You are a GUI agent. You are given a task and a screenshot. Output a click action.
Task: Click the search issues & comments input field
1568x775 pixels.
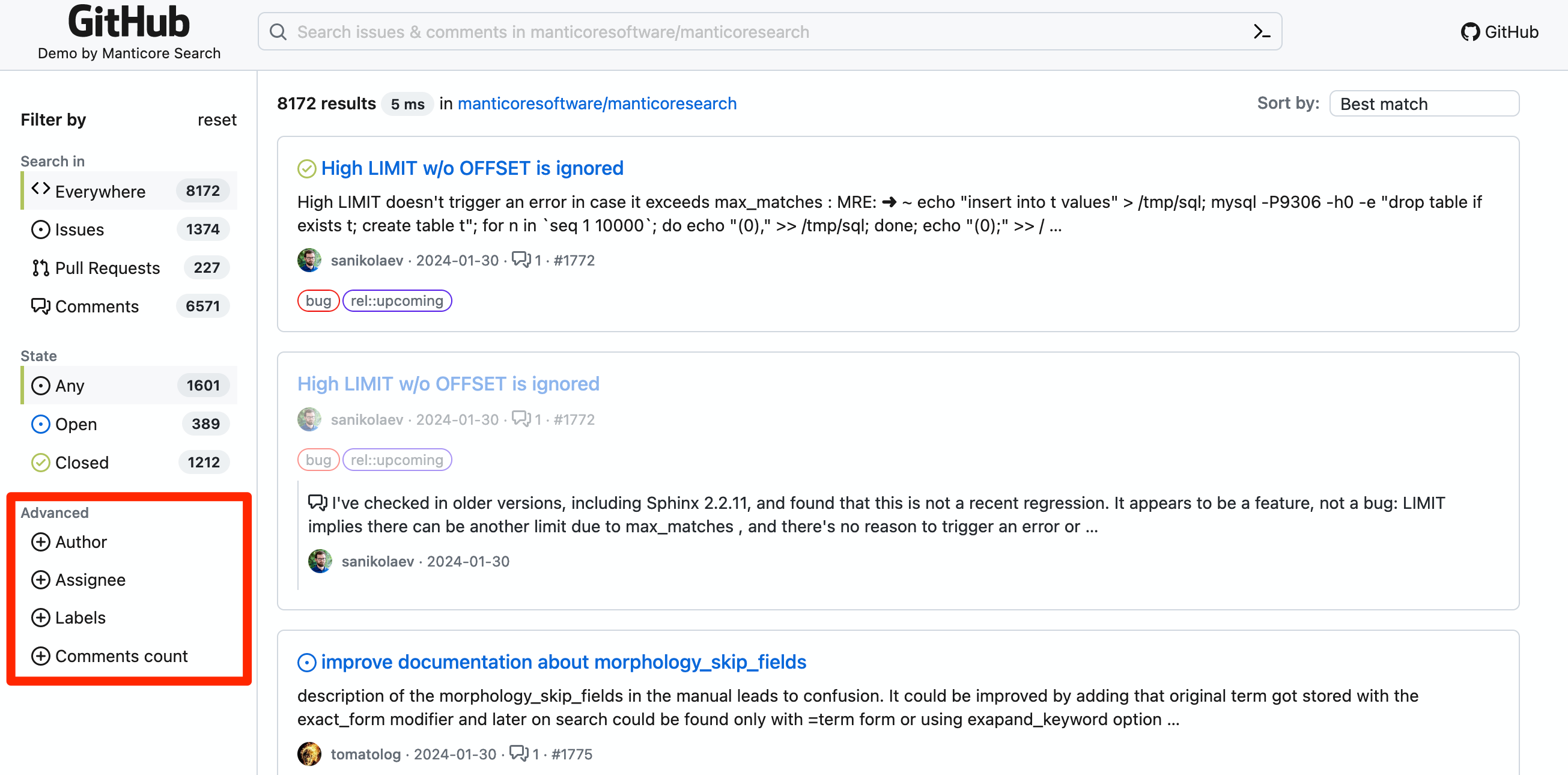tap(770, 32)
